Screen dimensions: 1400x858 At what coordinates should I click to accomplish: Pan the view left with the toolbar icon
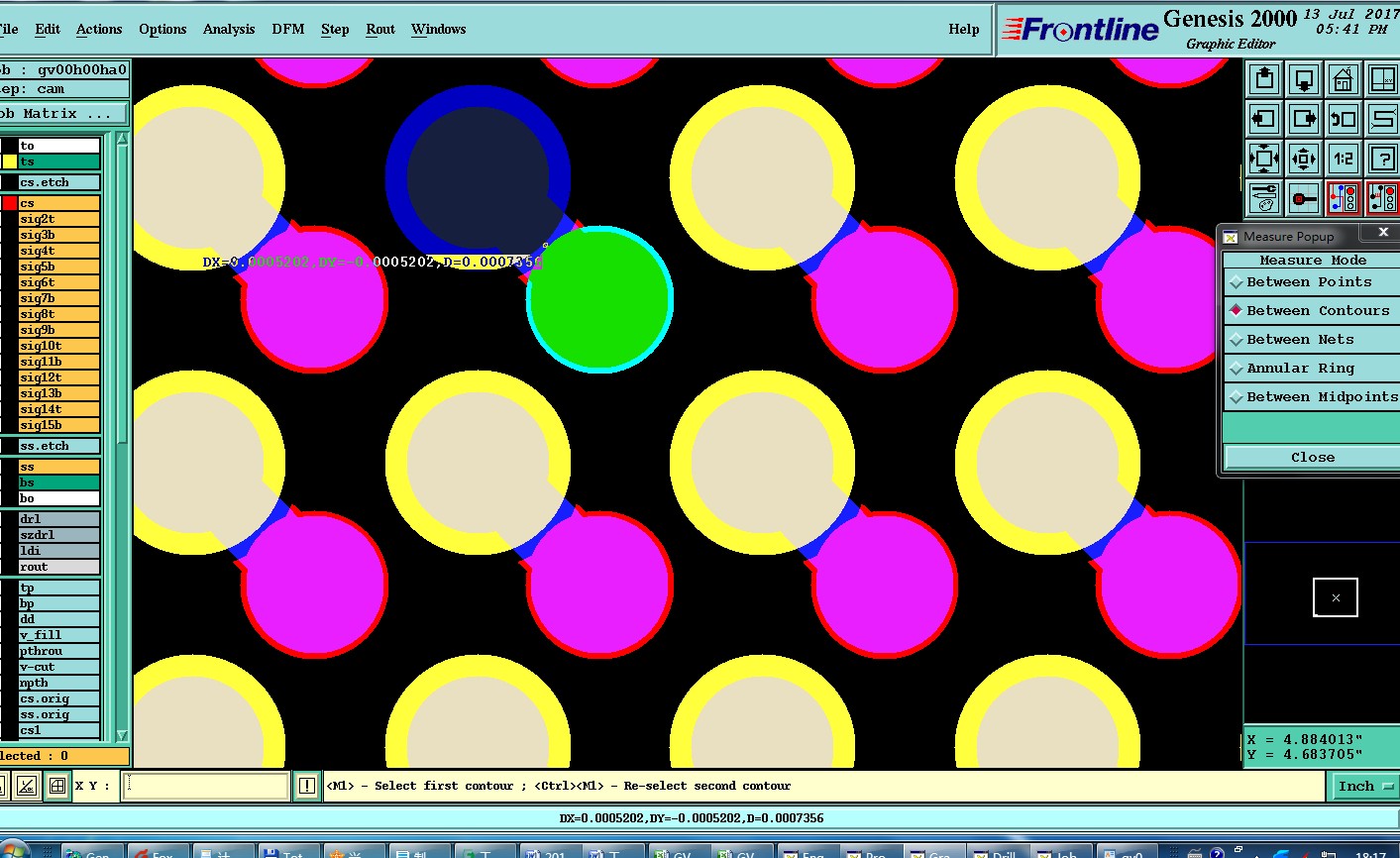(x=1264, y=119)
